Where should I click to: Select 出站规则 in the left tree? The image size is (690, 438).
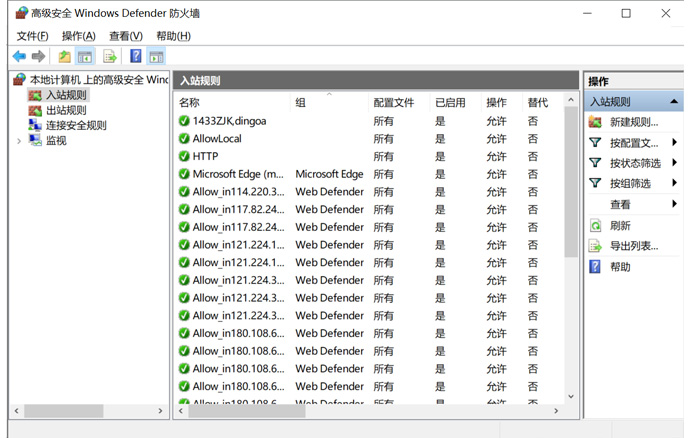[x=66, y=110]
